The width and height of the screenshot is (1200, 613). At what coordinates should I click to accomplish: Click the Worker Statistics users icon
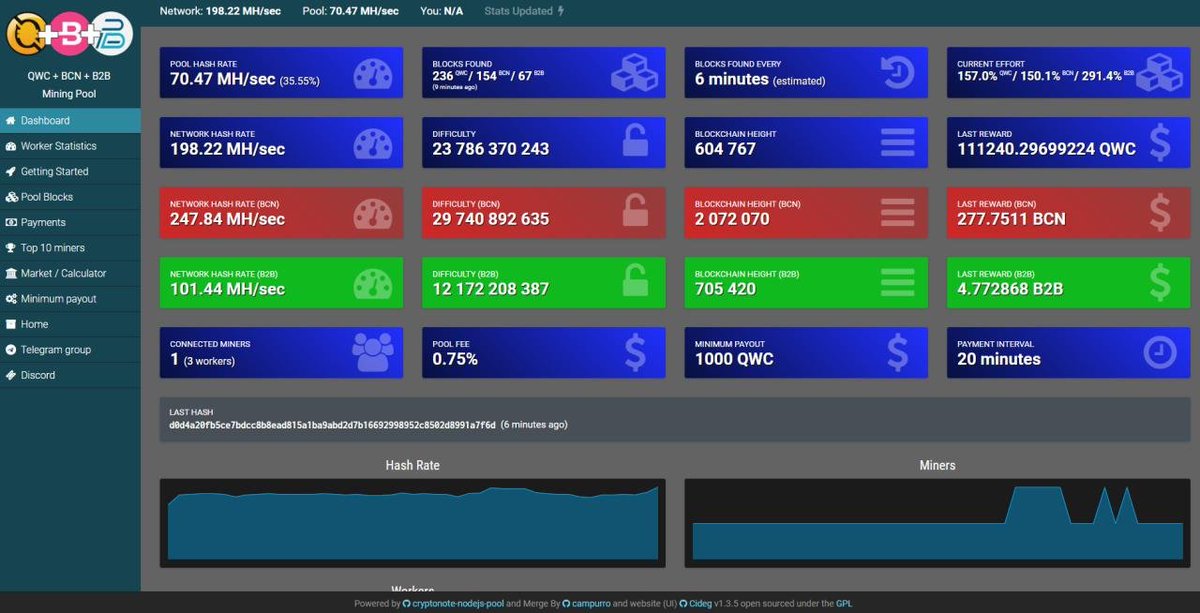point(11,146)
